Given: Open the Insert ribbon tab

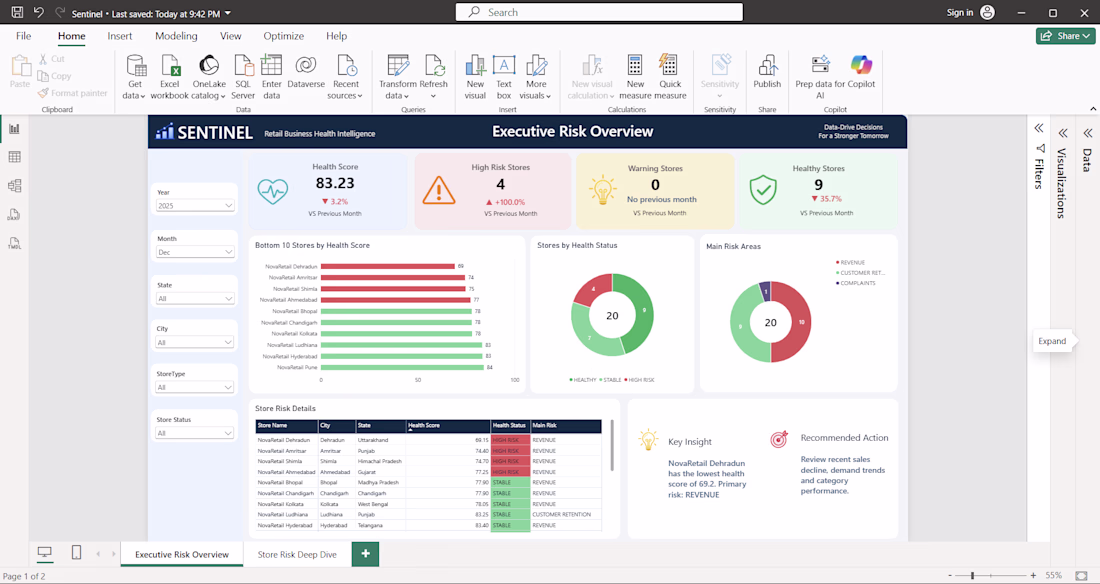Looking at the screenshot, I should (120, 36).
